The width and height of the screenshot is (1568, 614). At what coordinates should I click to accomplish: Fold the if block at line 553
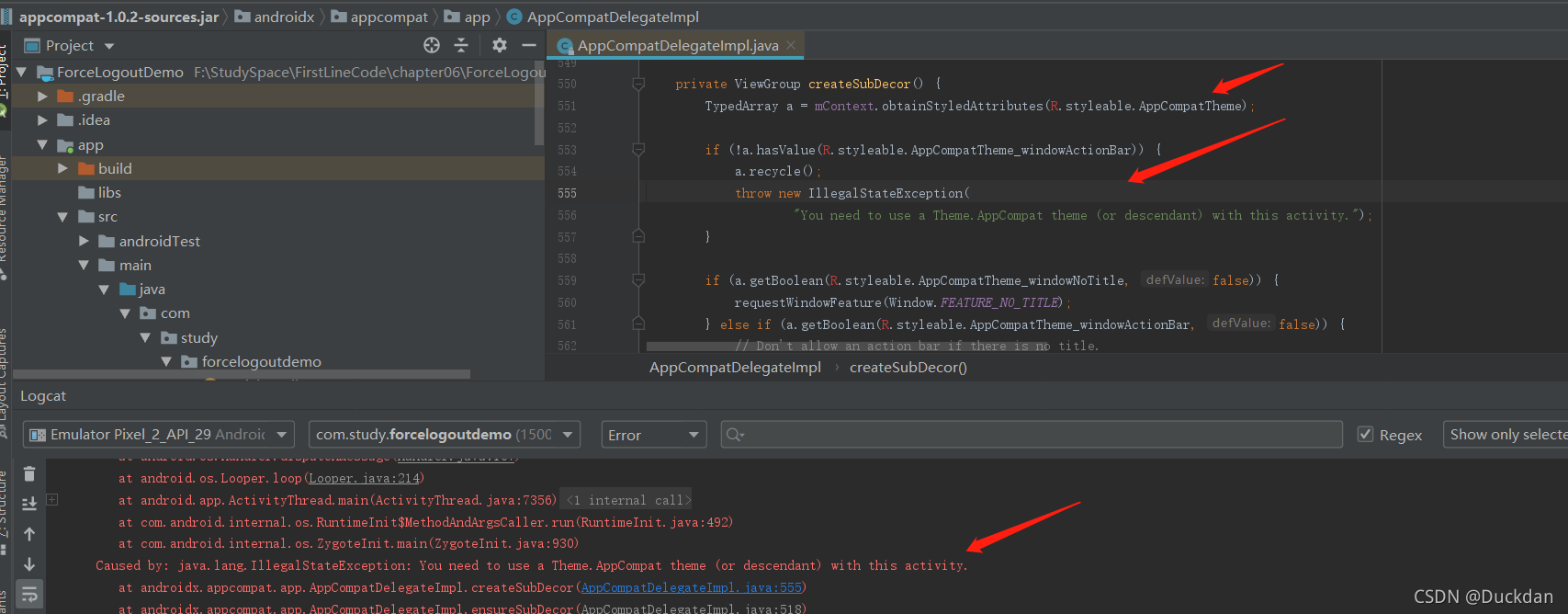pyautogui.click(x=638, y=149)
